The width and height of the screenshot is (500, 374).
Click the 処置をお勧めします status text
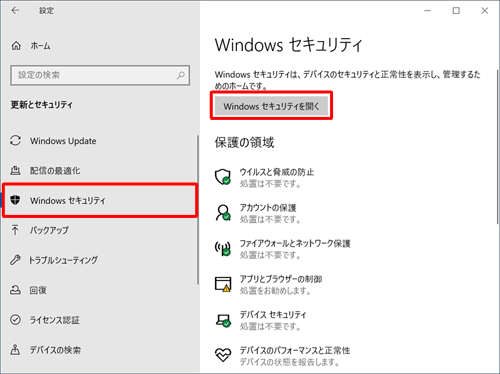275,291
